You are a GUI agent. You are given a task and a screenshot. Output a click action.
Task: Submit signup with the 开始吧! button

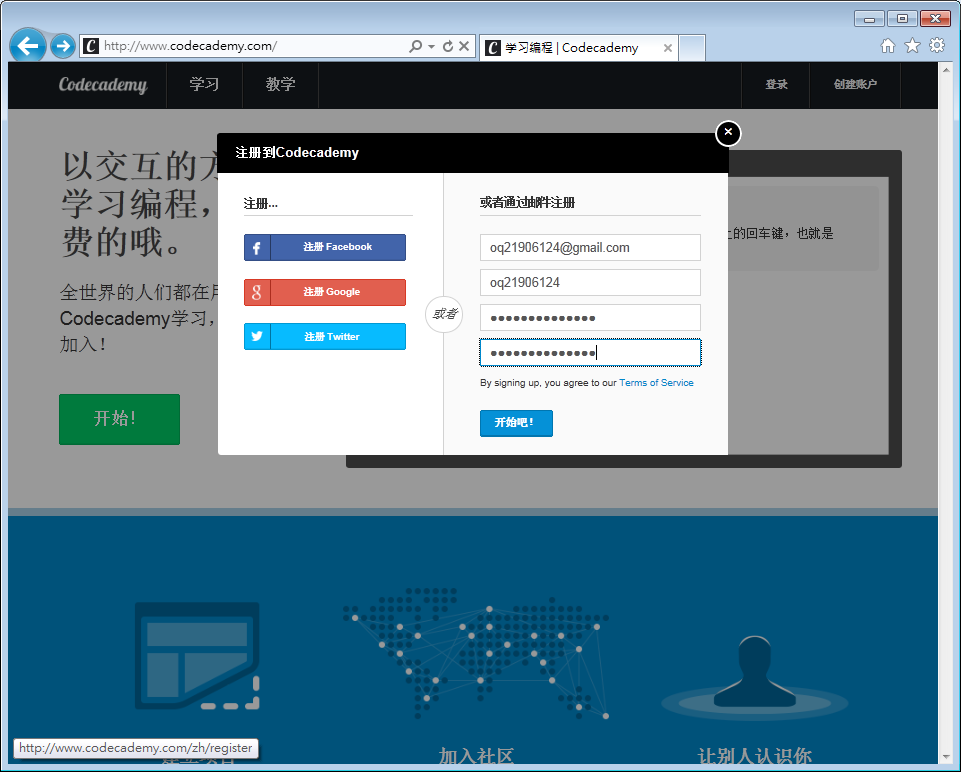pyautogui.click(x=516, y=423)
